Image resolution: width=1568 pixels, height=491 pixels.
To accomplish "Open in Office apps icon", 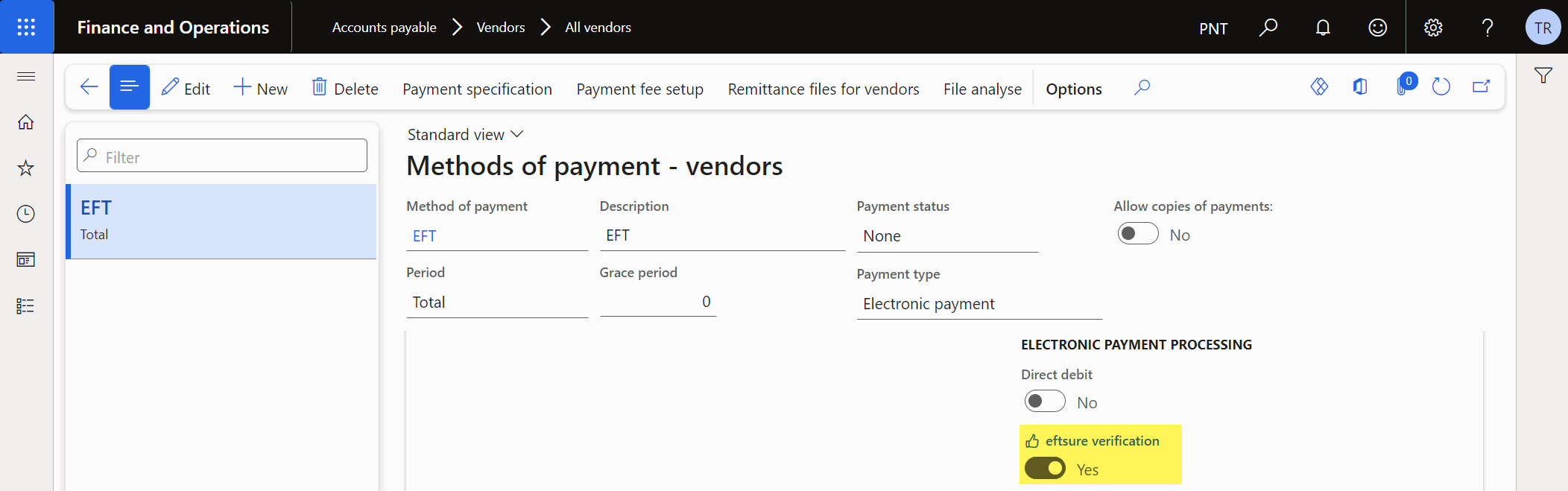I will [x=1360, y=87].
